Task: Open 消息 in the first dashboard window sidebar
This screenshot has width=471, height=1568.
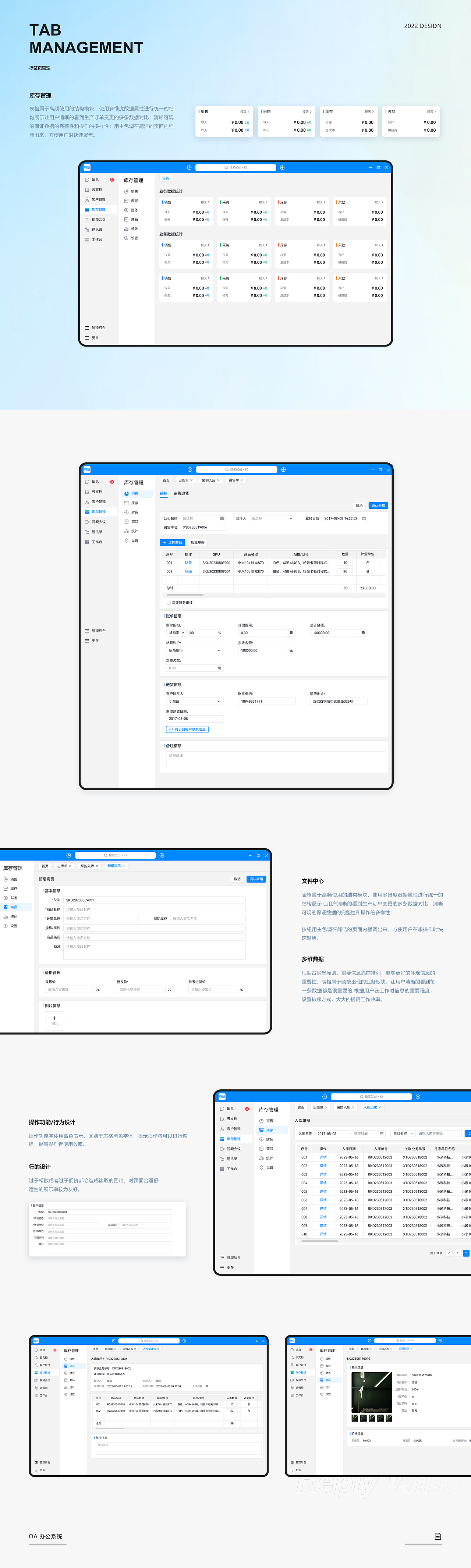Action: click(95, 180)
